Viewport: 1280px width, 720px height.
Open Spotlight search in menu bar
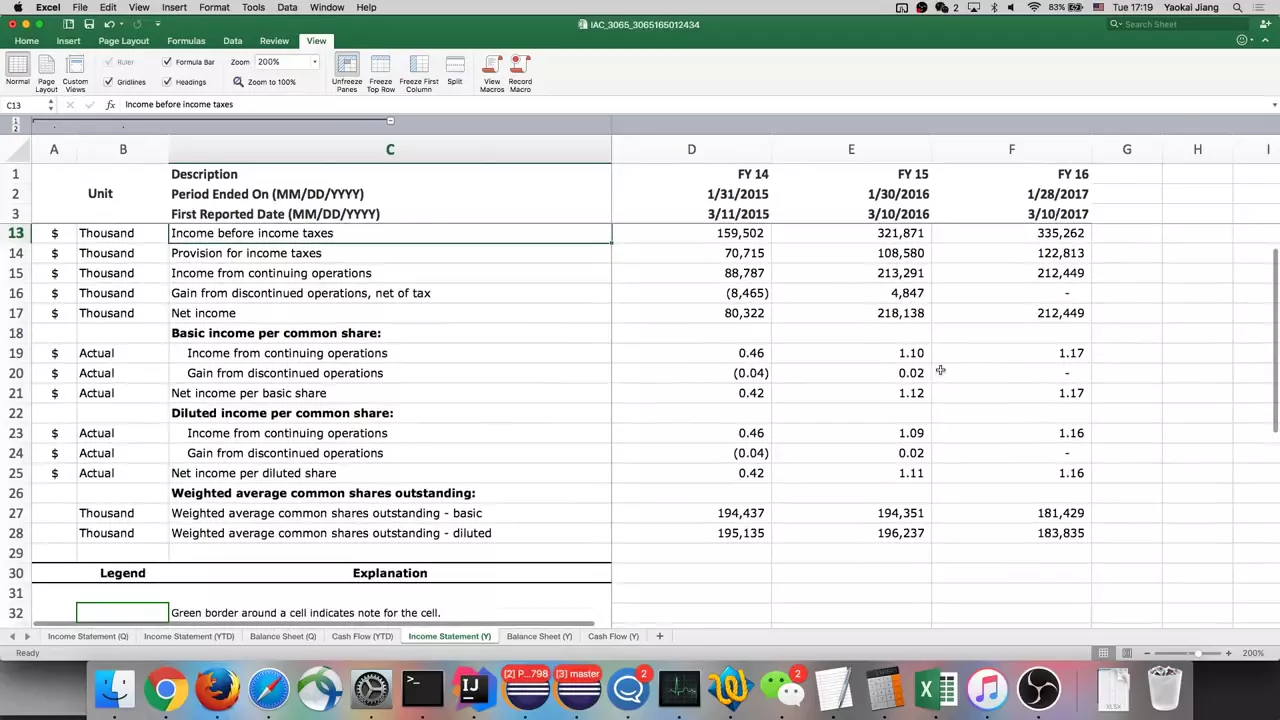coord(1238,7)
